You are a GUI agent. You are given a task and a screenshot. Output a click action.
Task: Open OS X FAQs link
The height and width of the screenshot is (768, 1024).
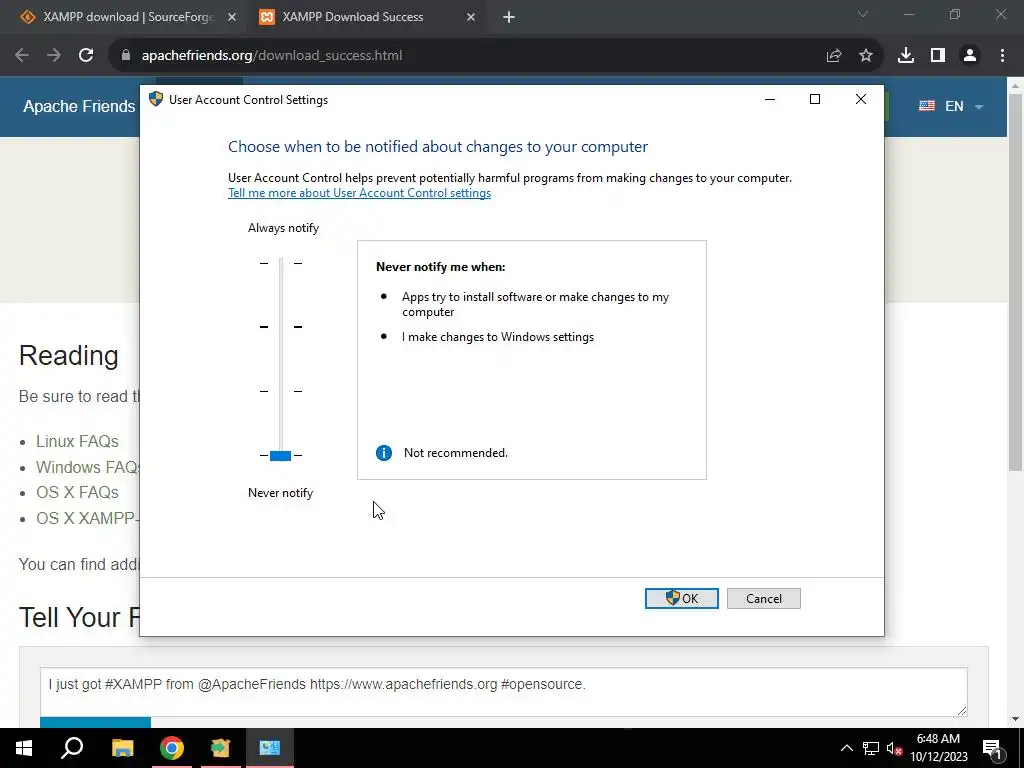(77, 492)
